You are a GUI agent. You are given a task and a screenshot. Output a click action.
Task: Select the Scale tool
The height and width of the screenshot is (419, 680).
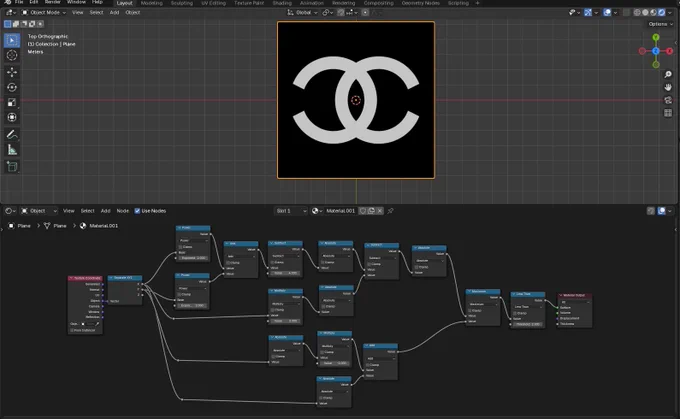click(12, 102)
